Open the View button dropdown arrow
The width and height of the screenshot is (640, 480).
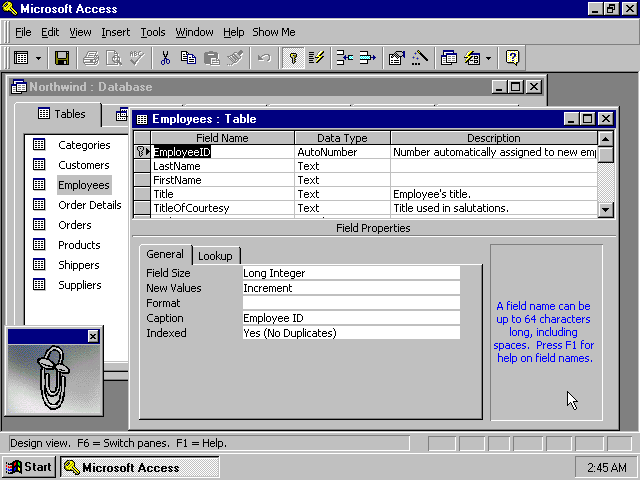[x=38, y=58]
